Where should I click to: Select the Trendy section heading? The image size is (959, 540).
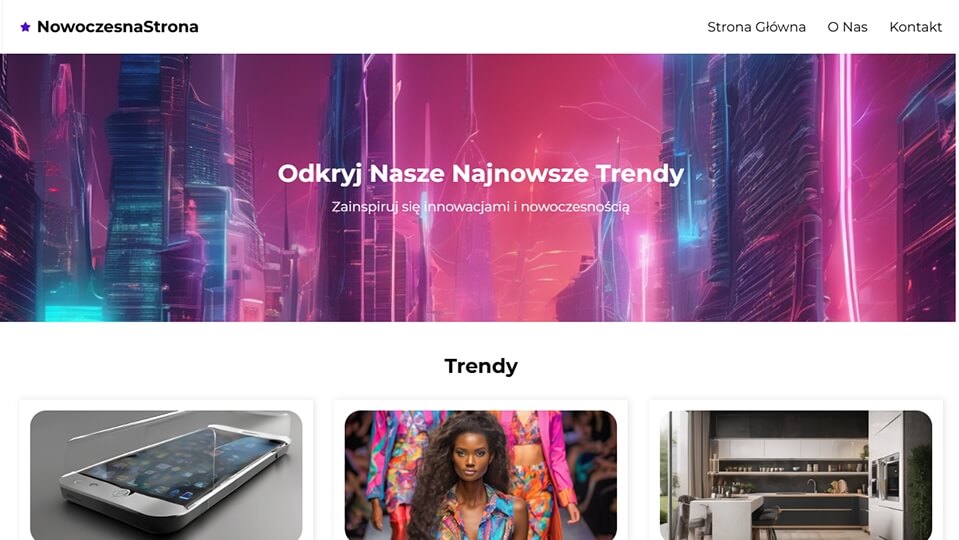481,366
